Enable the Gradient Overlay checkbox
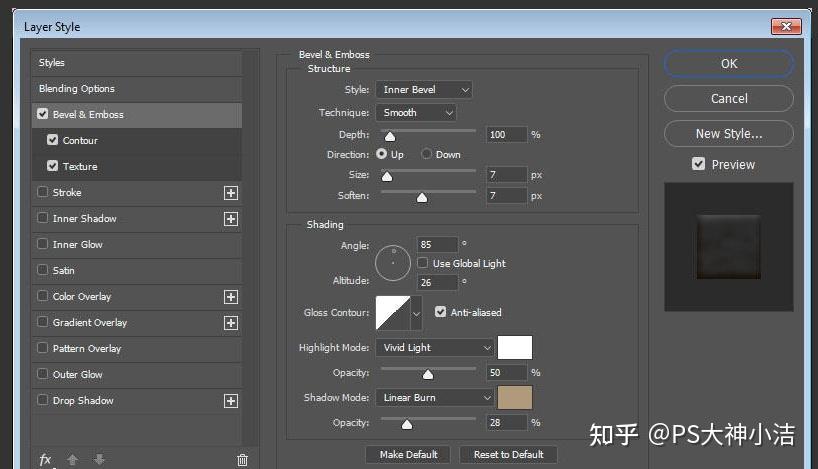Screen dimensions: 818x469 pyautogui.click(x=42, y=322)
